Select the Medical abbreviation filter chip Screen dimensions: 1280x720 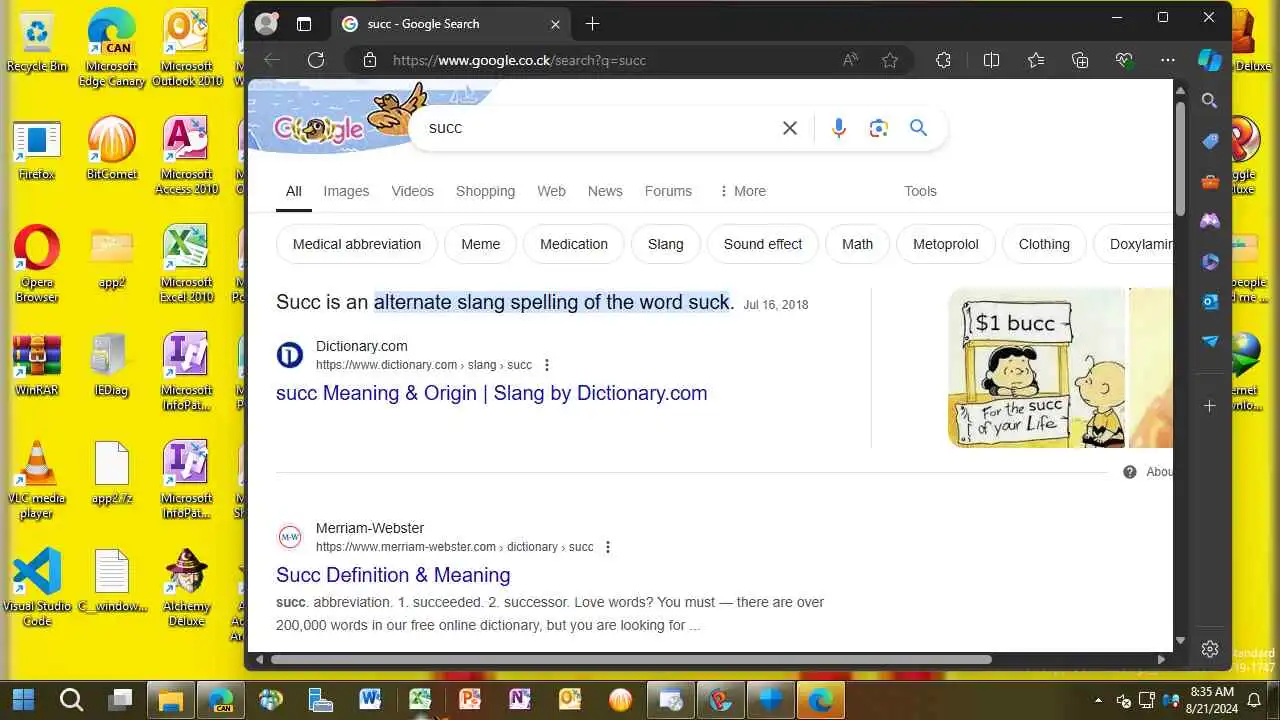pos(357,244)
